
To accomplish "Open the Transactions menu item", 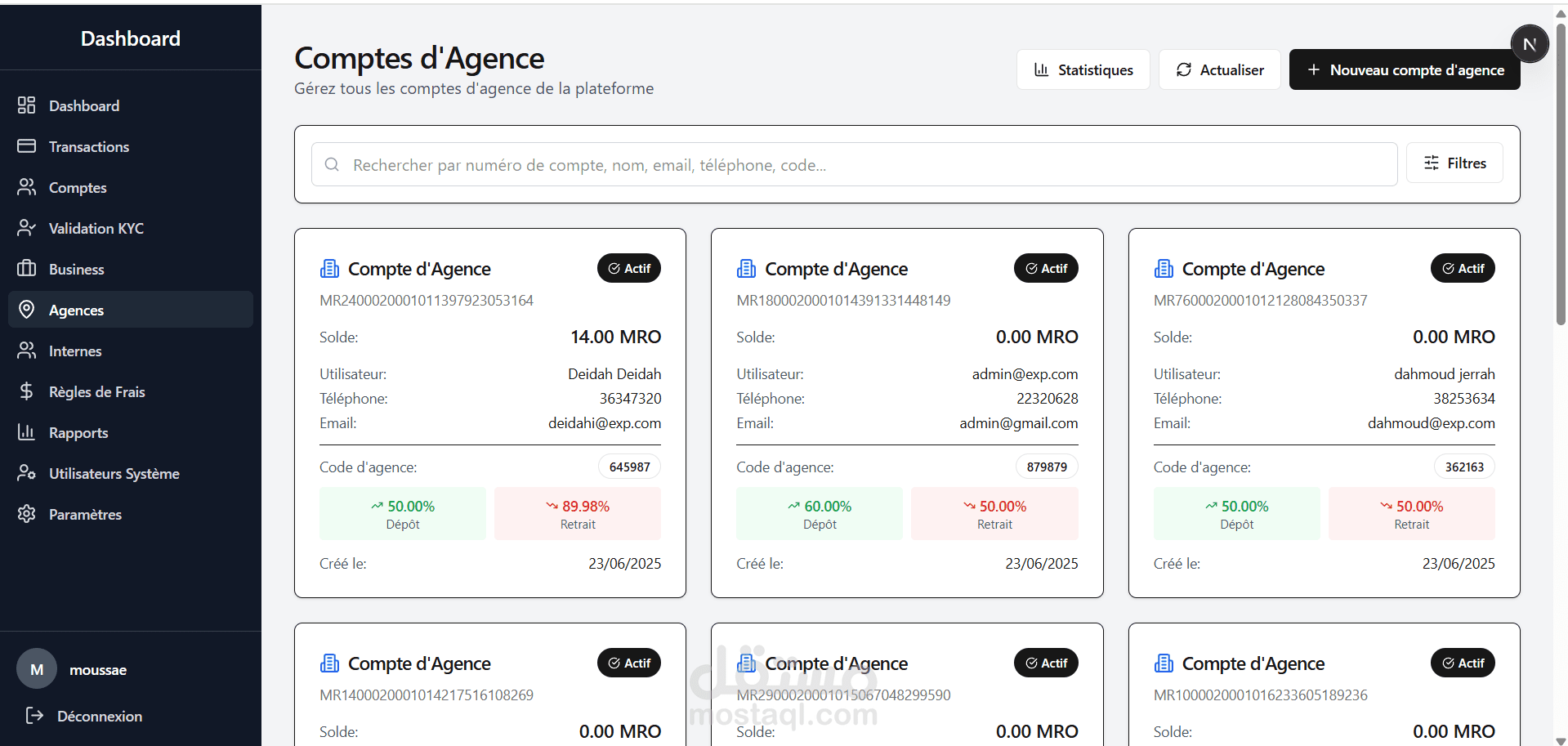I will click(131, 146).
